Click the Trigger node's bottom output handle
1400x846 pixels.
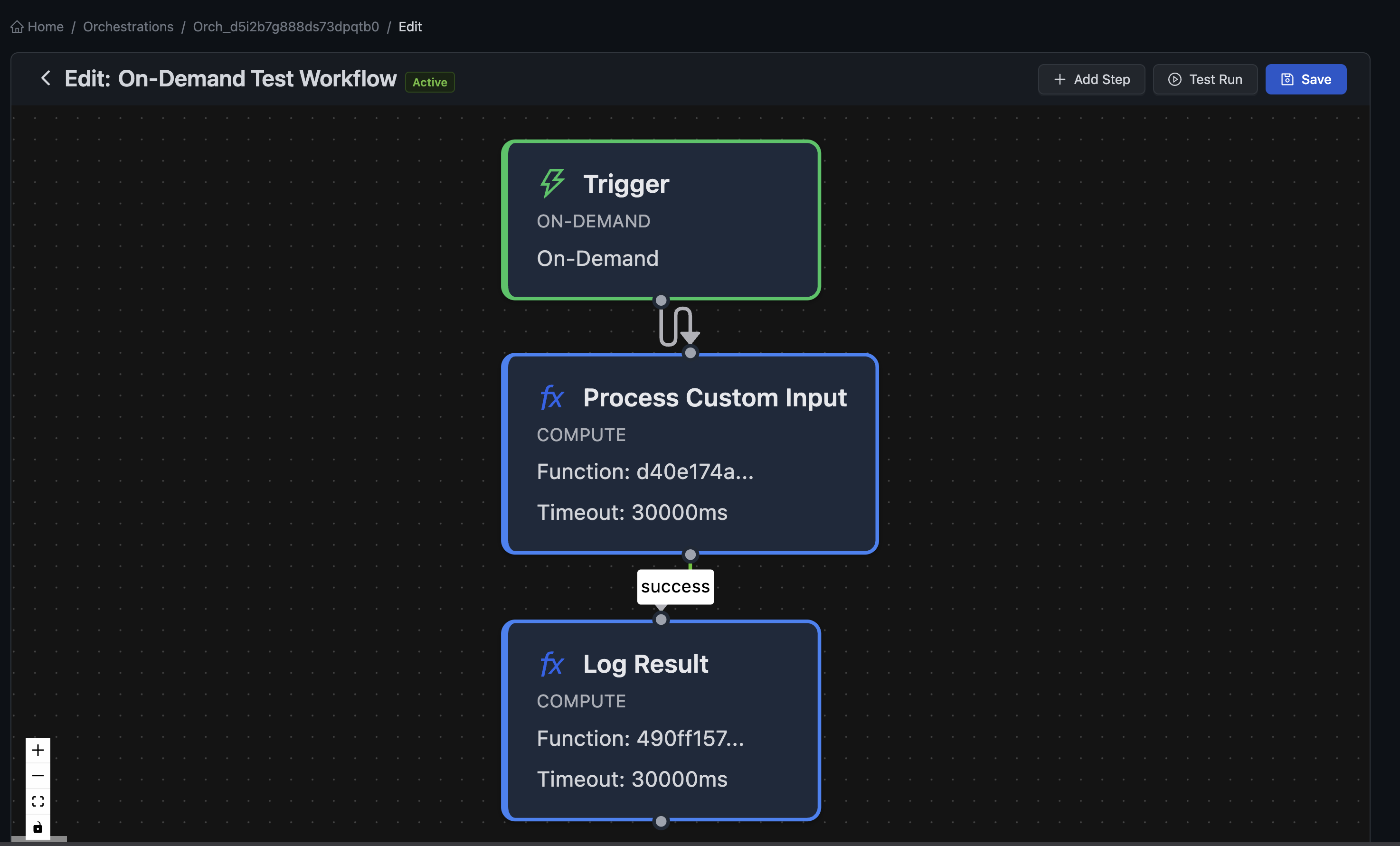[661, 300]
